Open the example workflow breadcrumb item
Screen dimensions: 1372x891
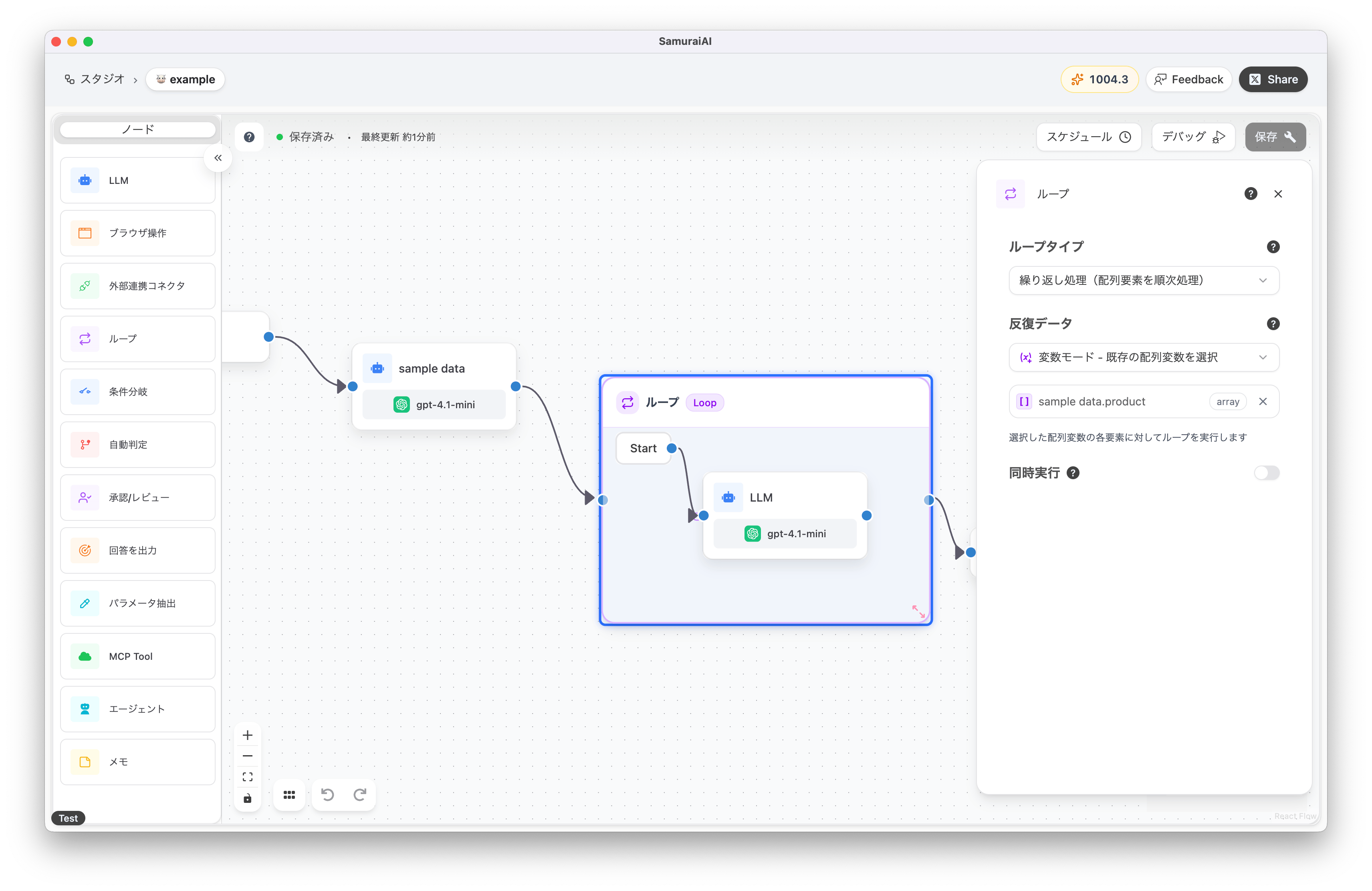pyautogui.click(x=185, y=79)
